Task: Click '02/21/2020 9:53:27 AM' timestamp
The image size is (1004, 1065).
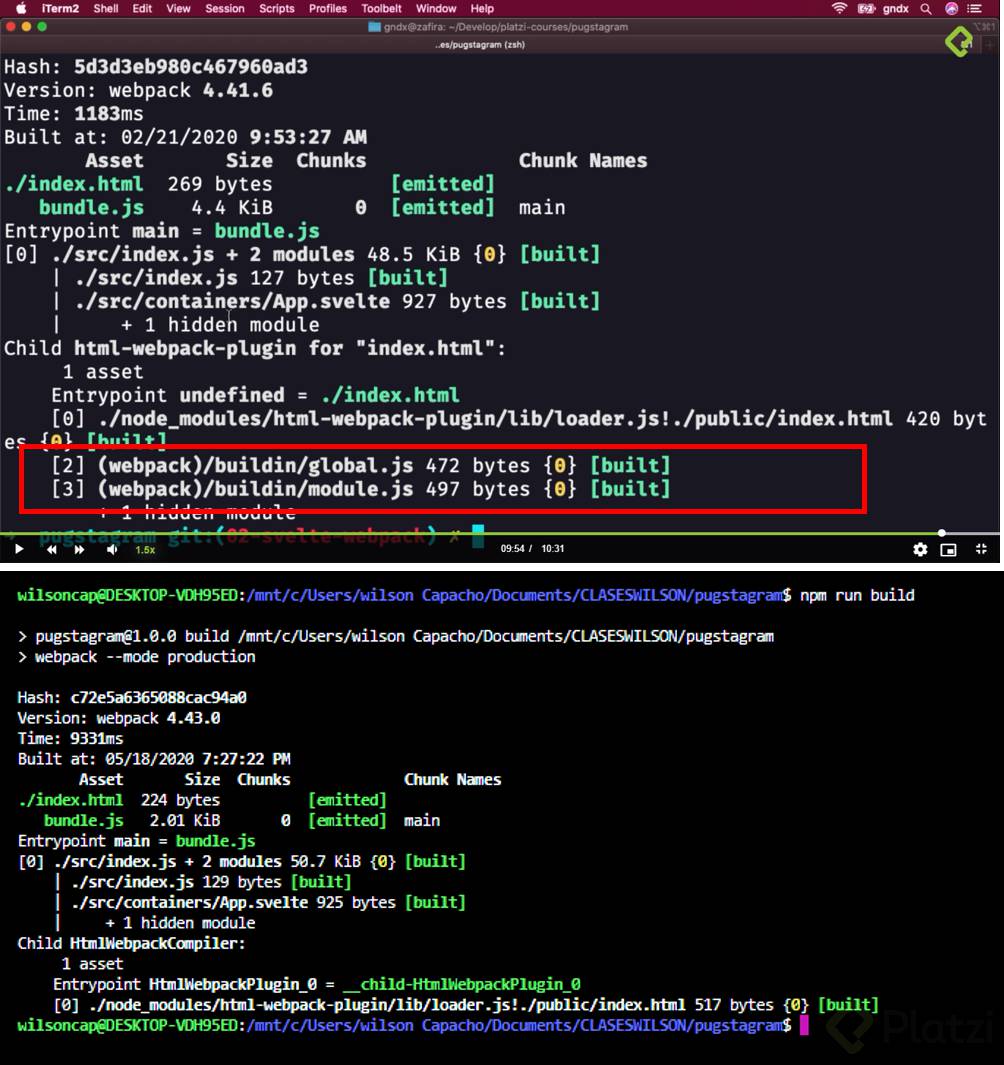Action: pyautogui.click(x=244, y=137)
